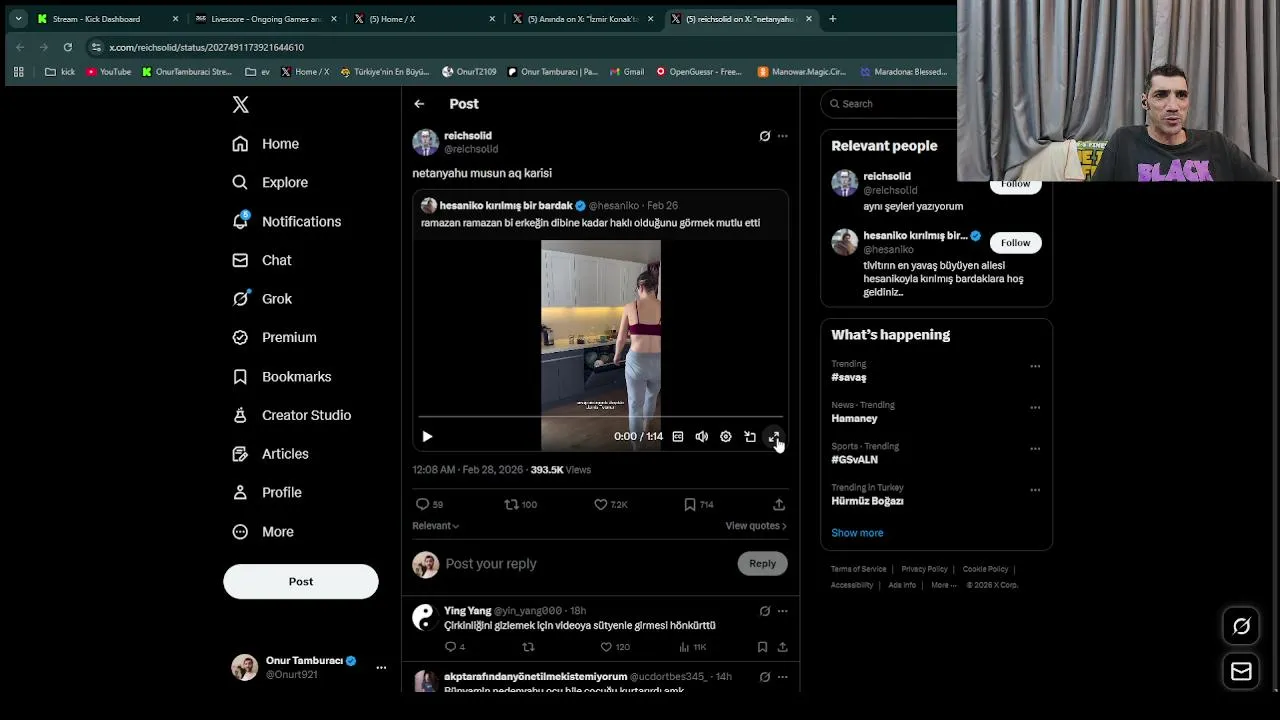Reload the page
The width and height of the screenshot is (1280, 720).
68,47
